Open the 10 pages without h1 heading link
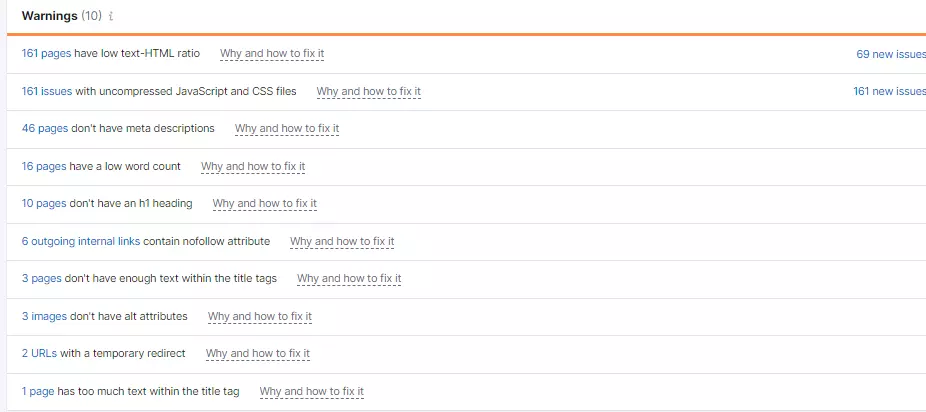 (x=44, y=203)
